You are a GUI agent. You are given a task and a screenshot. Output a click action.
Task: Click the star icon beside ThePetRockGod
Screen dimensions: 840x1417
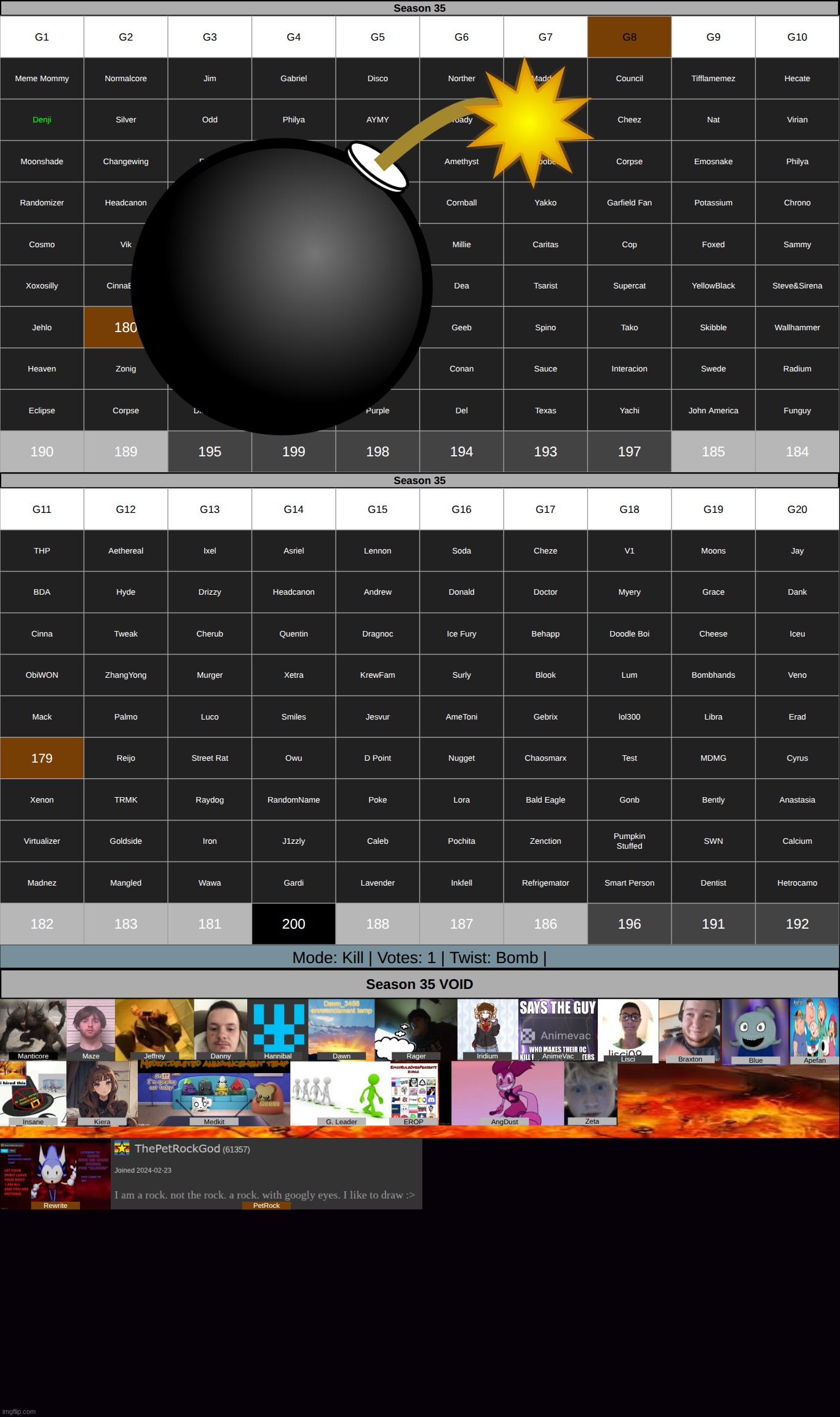click(122, 1148)
